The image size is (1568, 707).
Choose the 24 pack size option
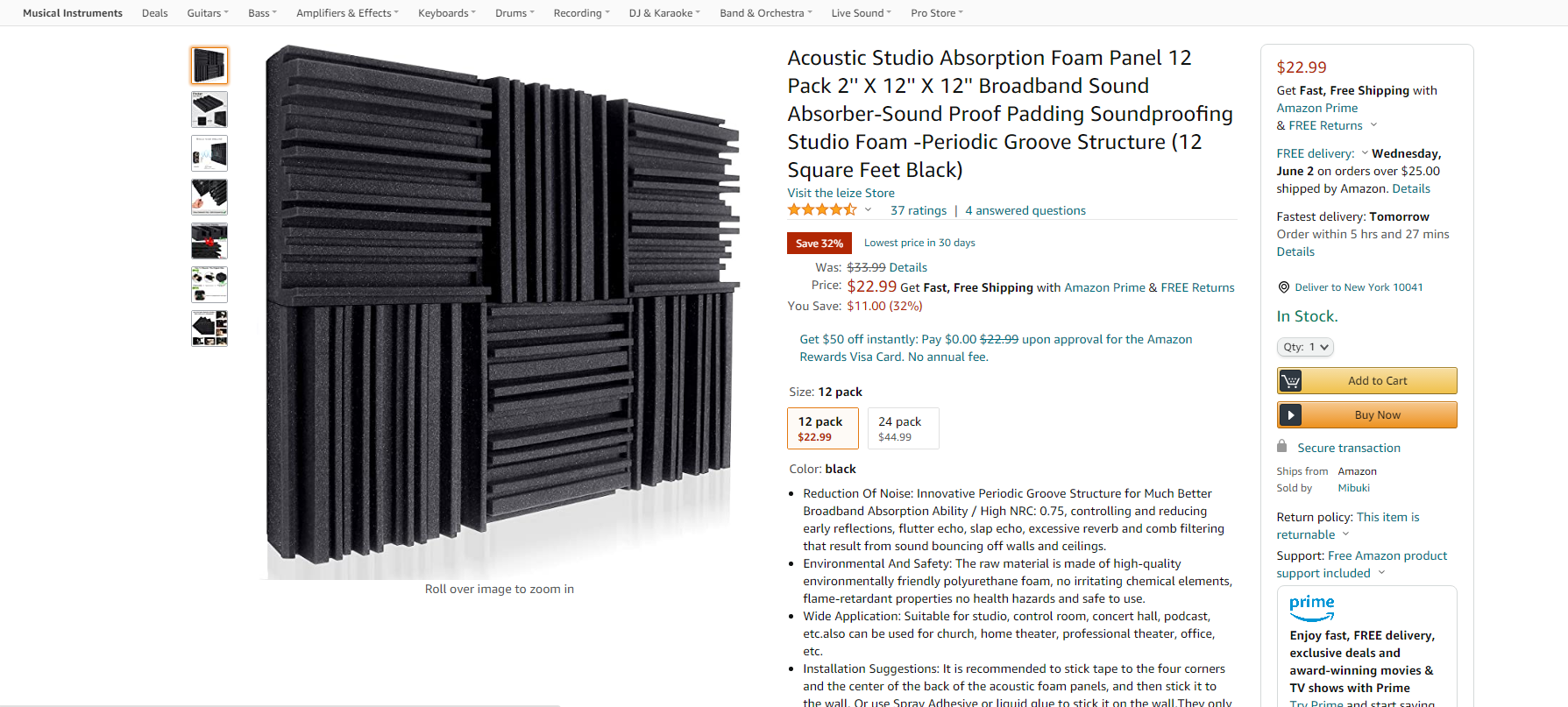[903, 428]
